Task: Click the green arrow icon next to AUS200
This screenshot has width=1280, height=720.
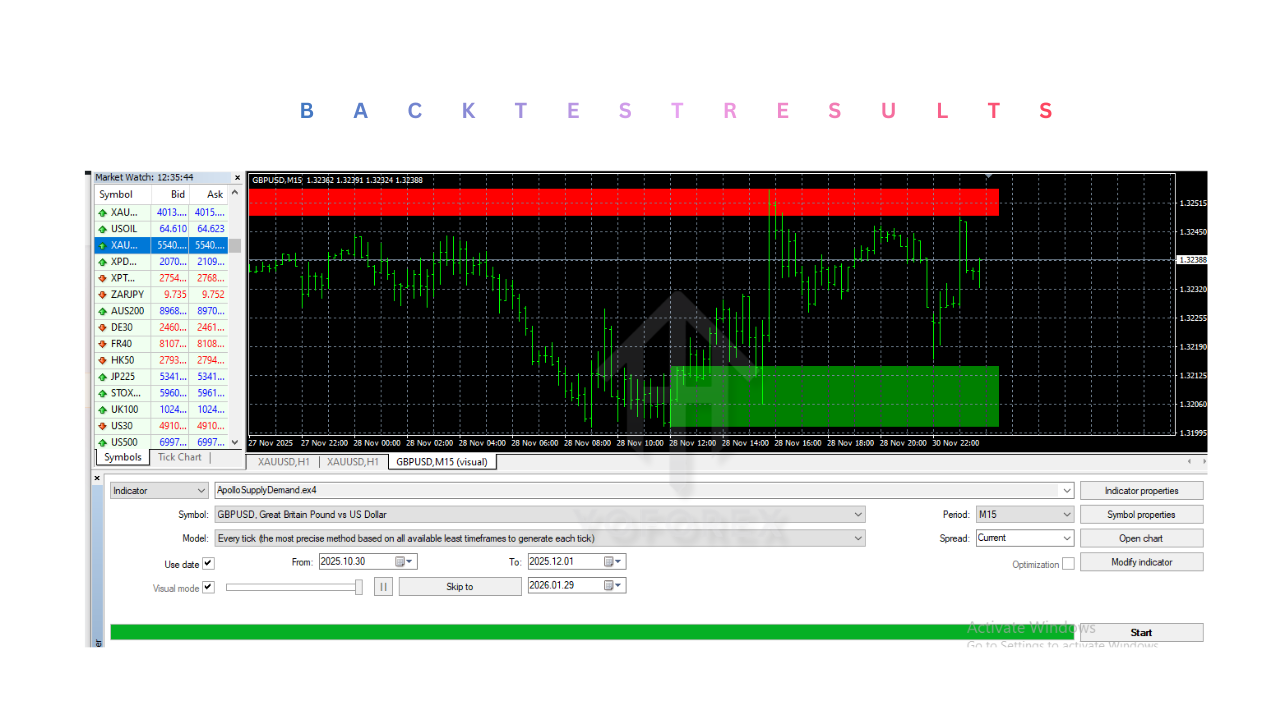Action: pos(103,311)
